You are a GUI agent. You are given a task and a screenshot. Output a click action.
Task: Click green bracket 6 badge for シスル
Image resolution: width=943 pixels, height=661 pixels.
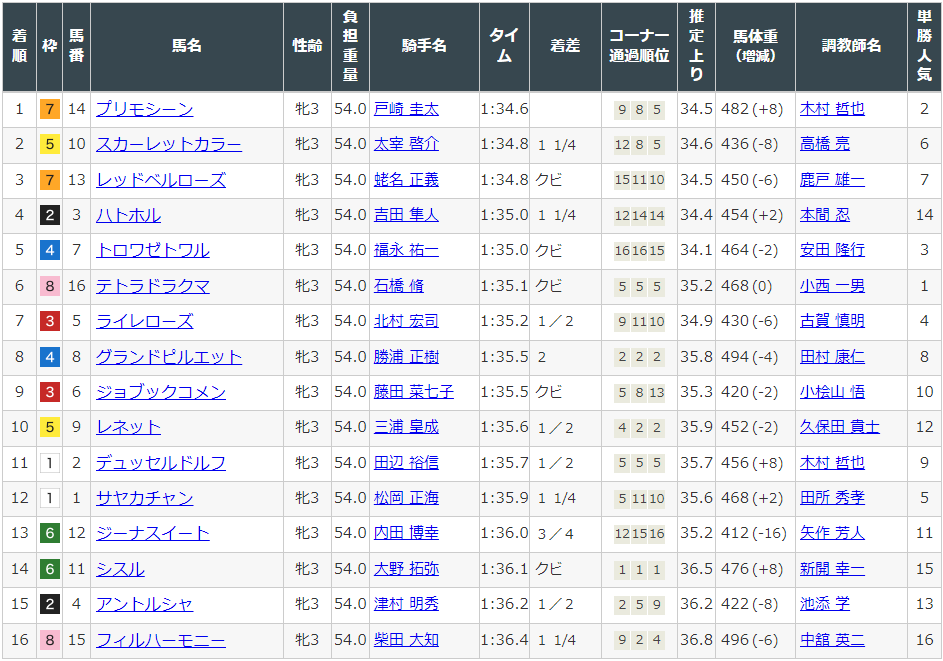[50, 569]
